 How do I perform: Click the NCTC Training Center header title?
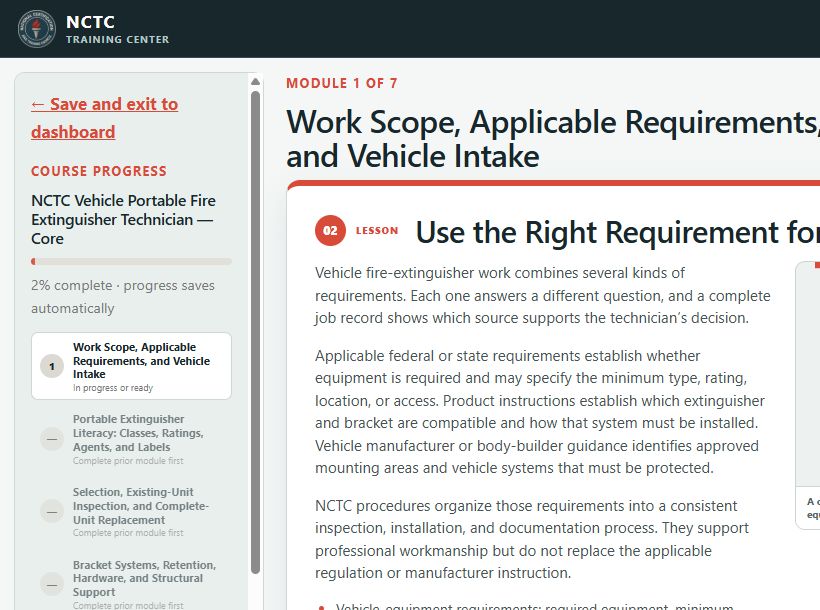tap(117, 29)
